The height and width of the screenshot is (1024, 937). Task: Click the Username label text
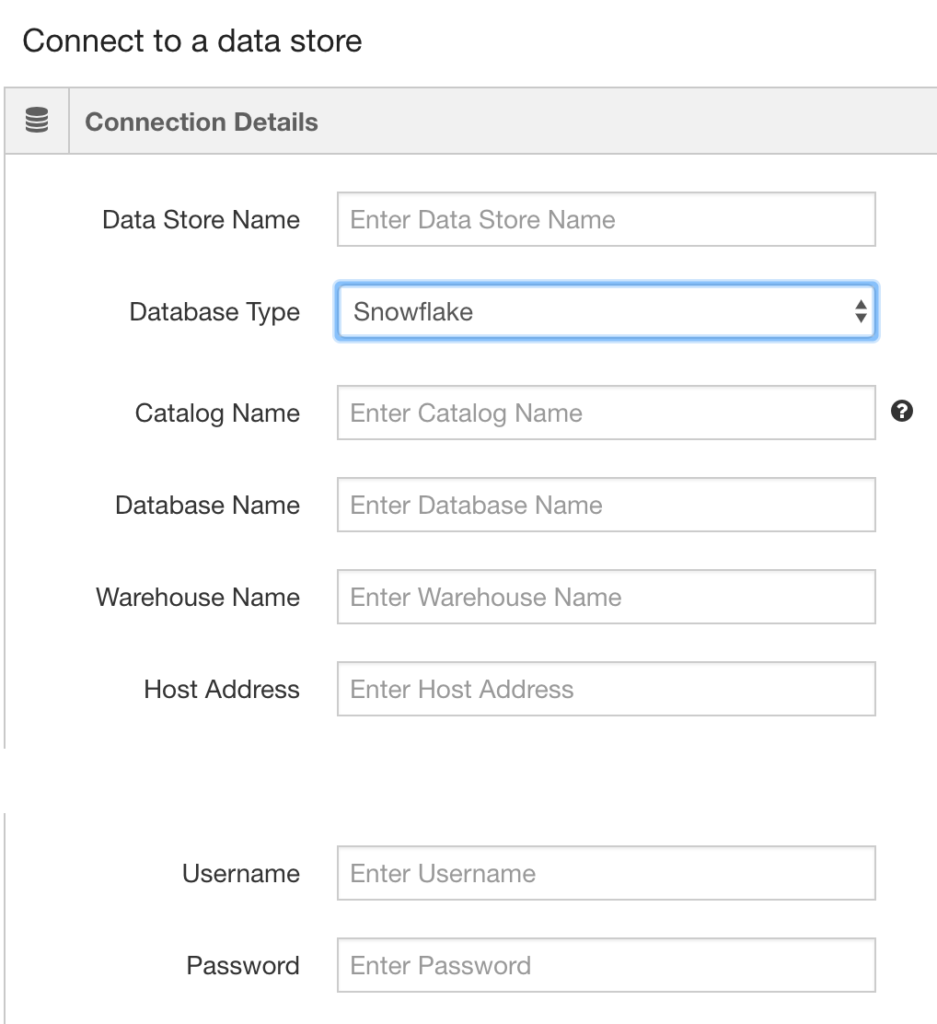click(x=241, y=874)
